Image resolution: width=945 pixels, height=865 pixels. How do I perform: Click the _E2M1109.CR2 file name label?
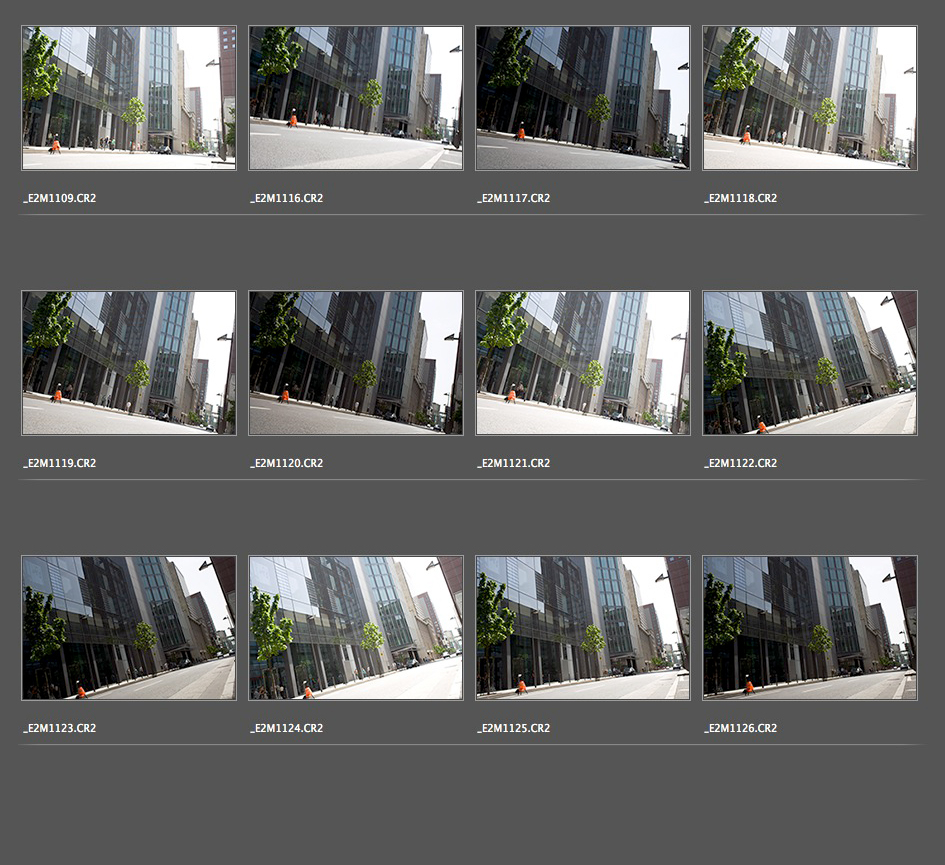[x=60, y=198]
